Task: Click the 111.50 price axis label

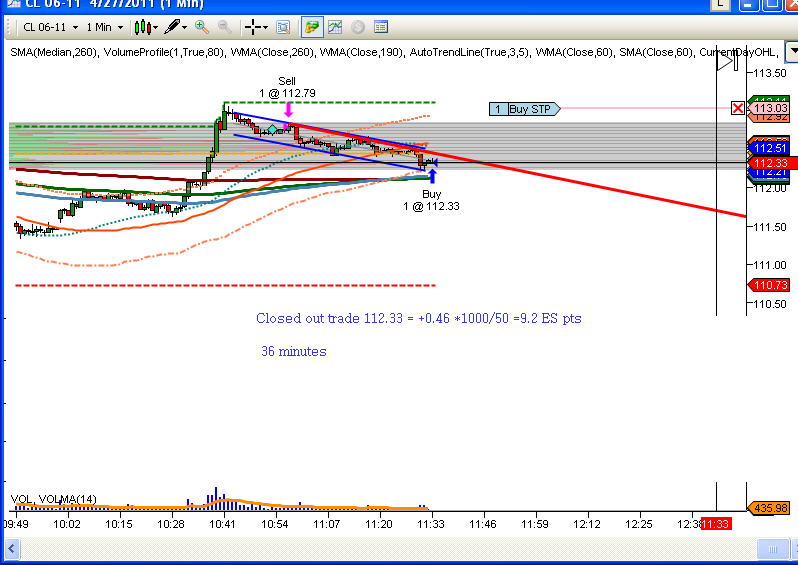Action: click(770, 227)
